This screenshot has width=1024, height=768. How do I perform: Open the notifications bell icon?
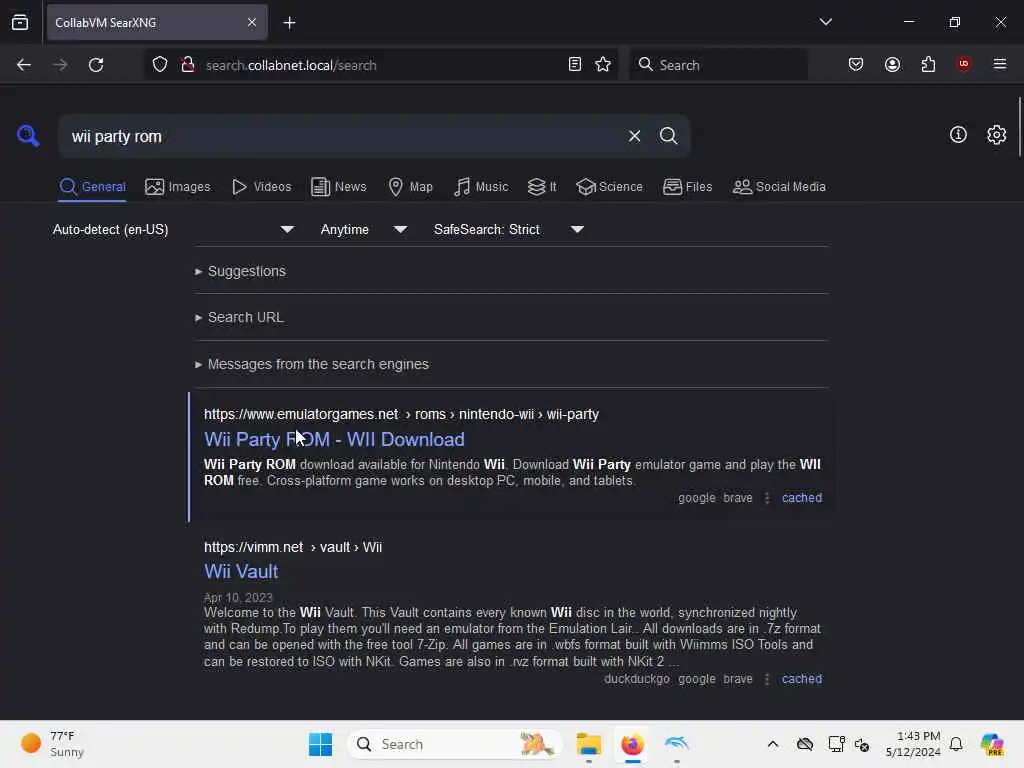956,744
